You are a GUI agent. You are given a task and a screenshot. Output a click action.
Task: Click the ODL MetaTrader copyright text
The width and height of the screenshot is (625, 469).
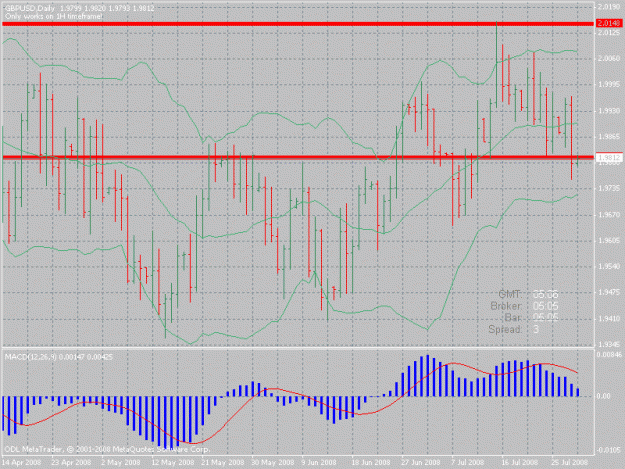(x=107, y=450)
